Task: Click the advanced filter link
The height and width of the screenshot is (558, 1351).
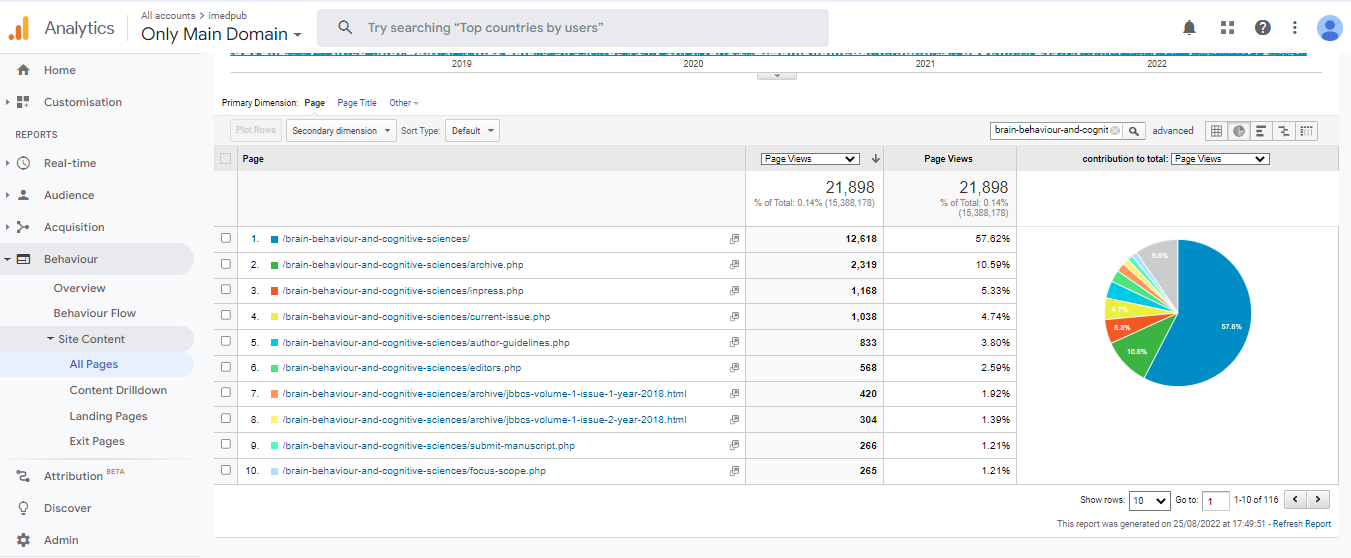Action: [1172, 131]
